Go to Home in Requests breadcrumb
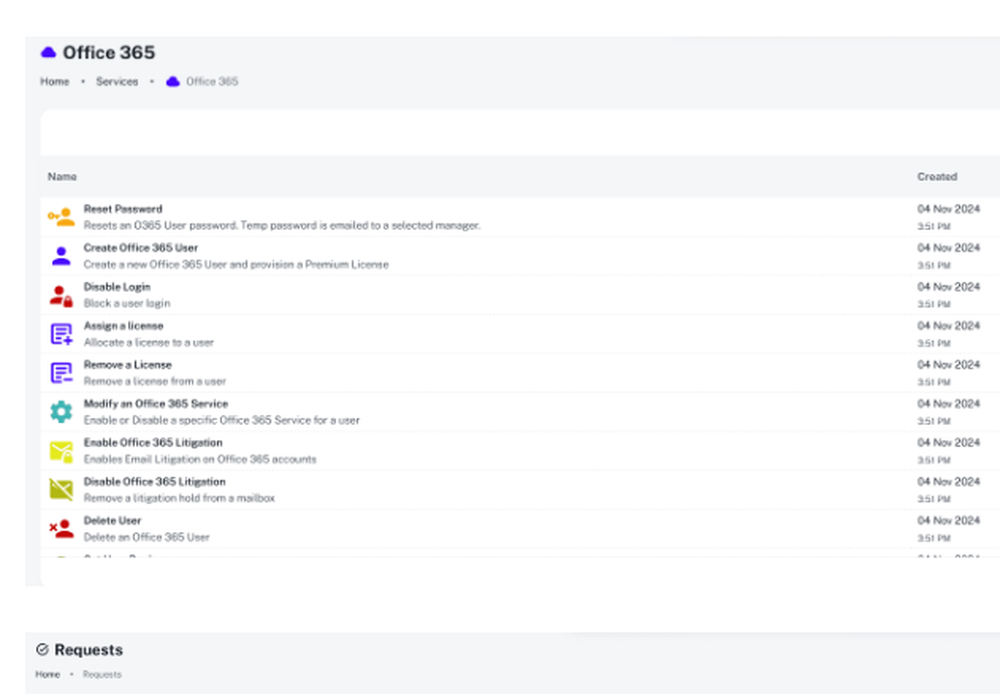 click(x=47, y=674)
